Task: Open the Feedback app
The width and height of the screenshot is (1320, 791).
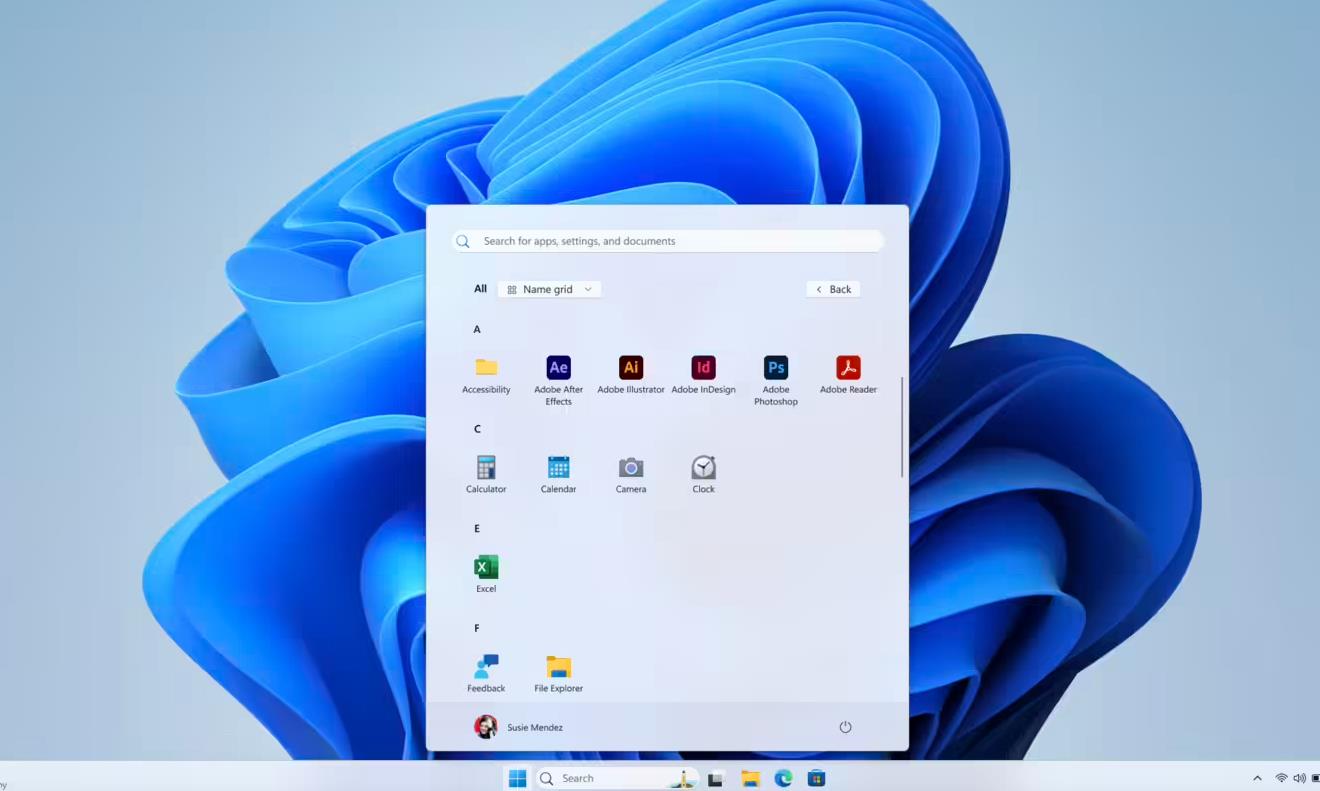Action: (x=486, y=674)
